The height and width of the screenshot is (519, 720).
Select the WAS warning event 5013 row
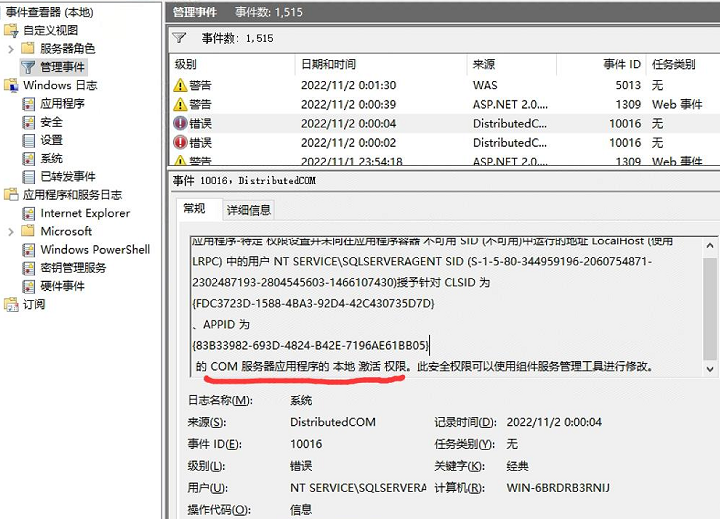click(x=440, y=85)
